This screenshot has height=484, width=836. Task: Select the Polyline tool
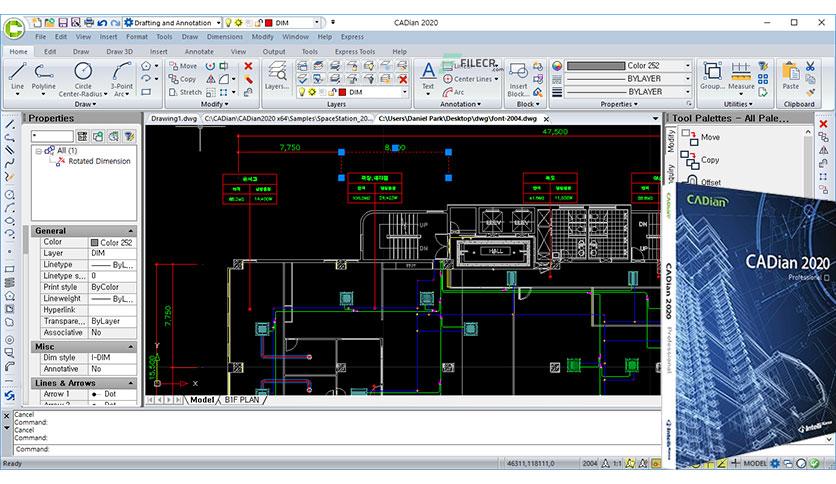pyautogui.click(x=43, y=76)
